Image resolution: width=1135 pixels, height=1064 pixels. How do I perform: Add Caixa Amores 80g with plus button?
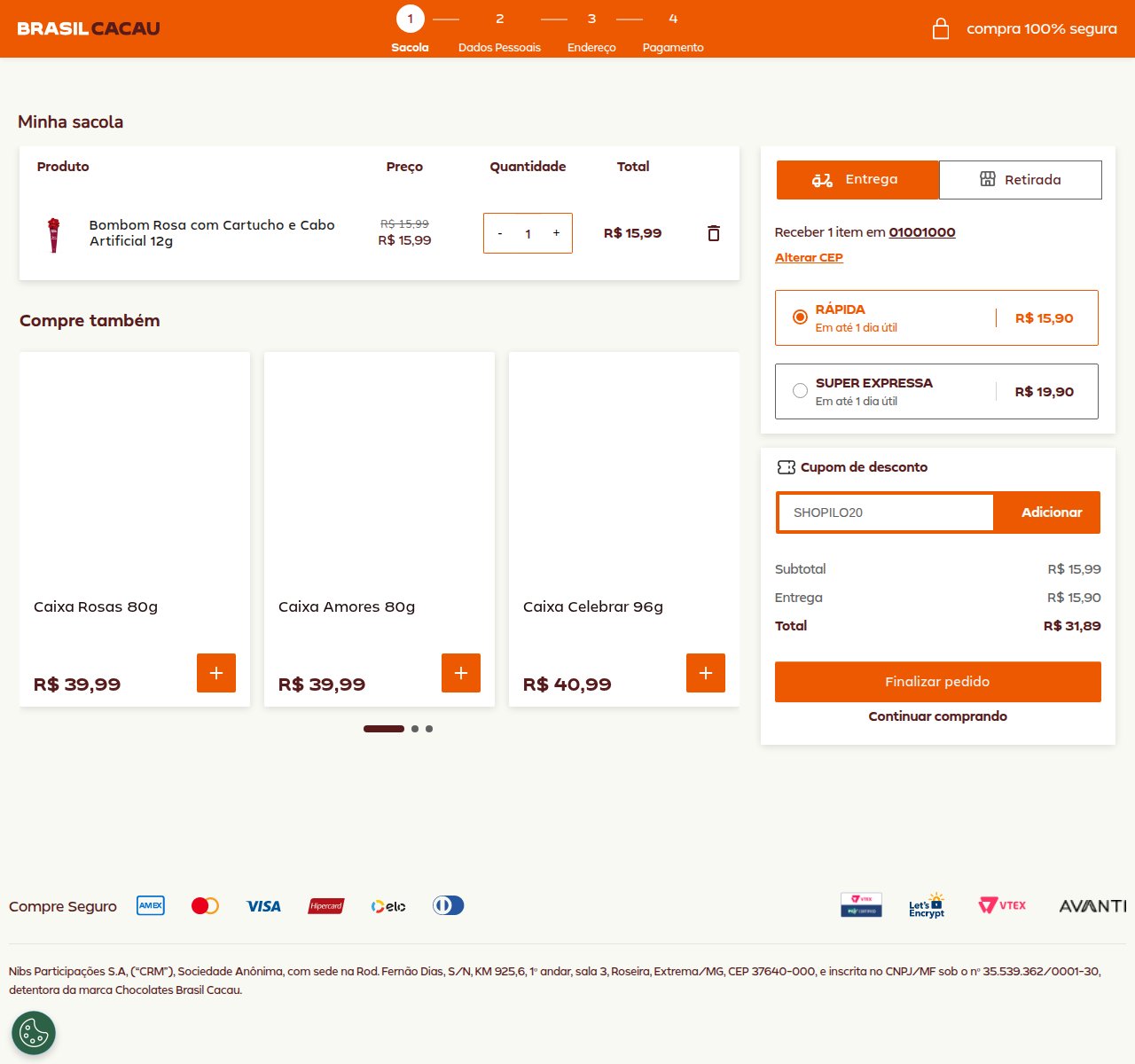461,673
